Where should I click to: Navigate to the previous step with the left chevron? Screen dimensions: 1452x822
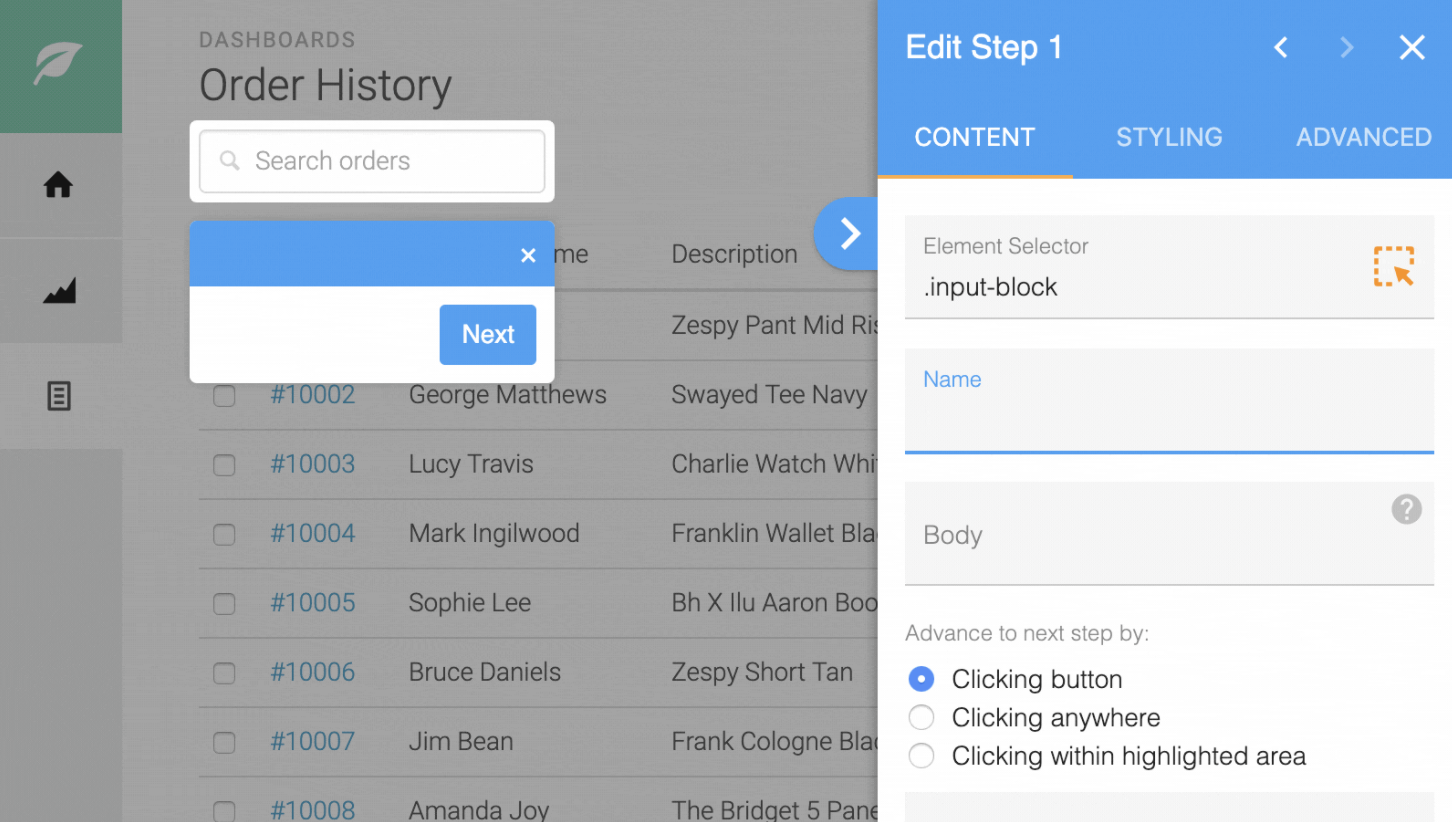tap(1280, 47)
